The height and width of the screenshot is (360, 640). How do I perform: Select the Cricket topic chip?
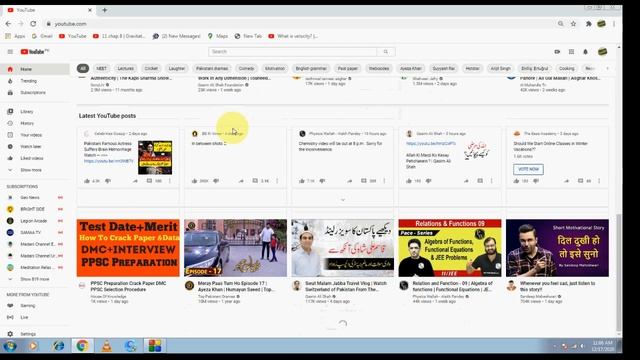151,69
